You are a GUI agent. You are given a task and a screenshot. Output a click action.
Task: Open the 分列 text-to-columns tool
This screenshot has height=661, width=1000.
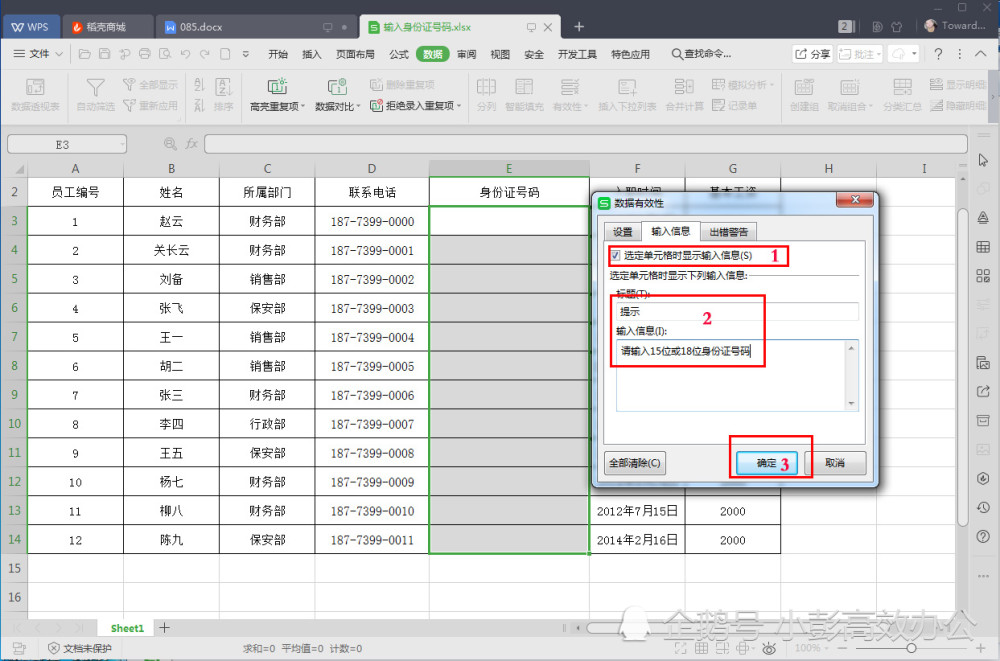point(486,94)
